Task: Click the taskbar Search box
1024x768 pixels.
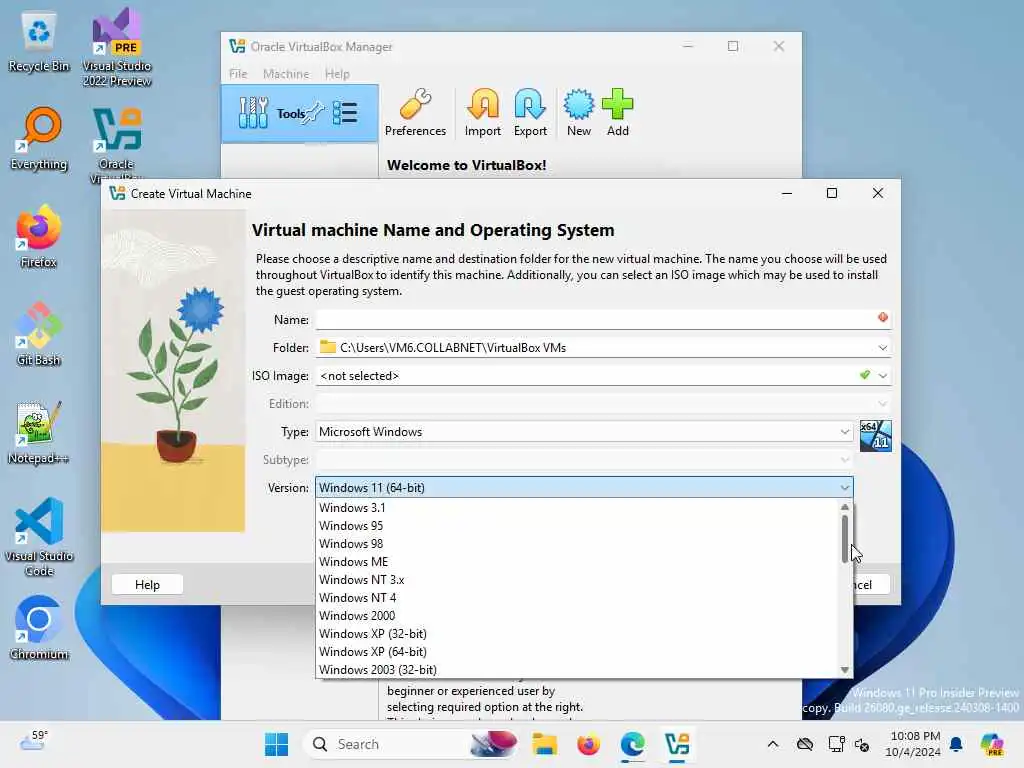Action: [x=411, y=744]
